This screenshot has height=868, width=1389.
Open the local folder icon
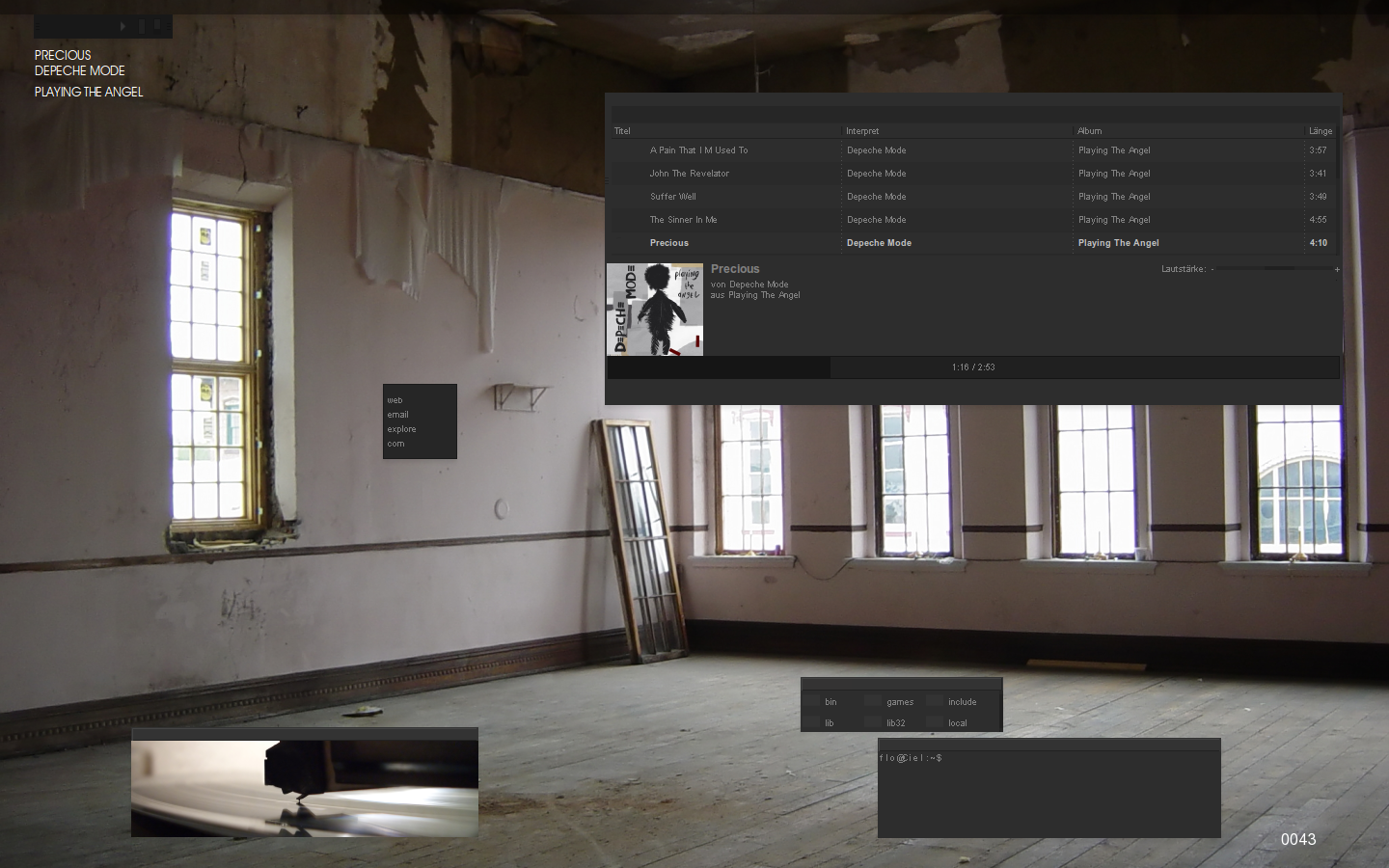click(935, 722)
